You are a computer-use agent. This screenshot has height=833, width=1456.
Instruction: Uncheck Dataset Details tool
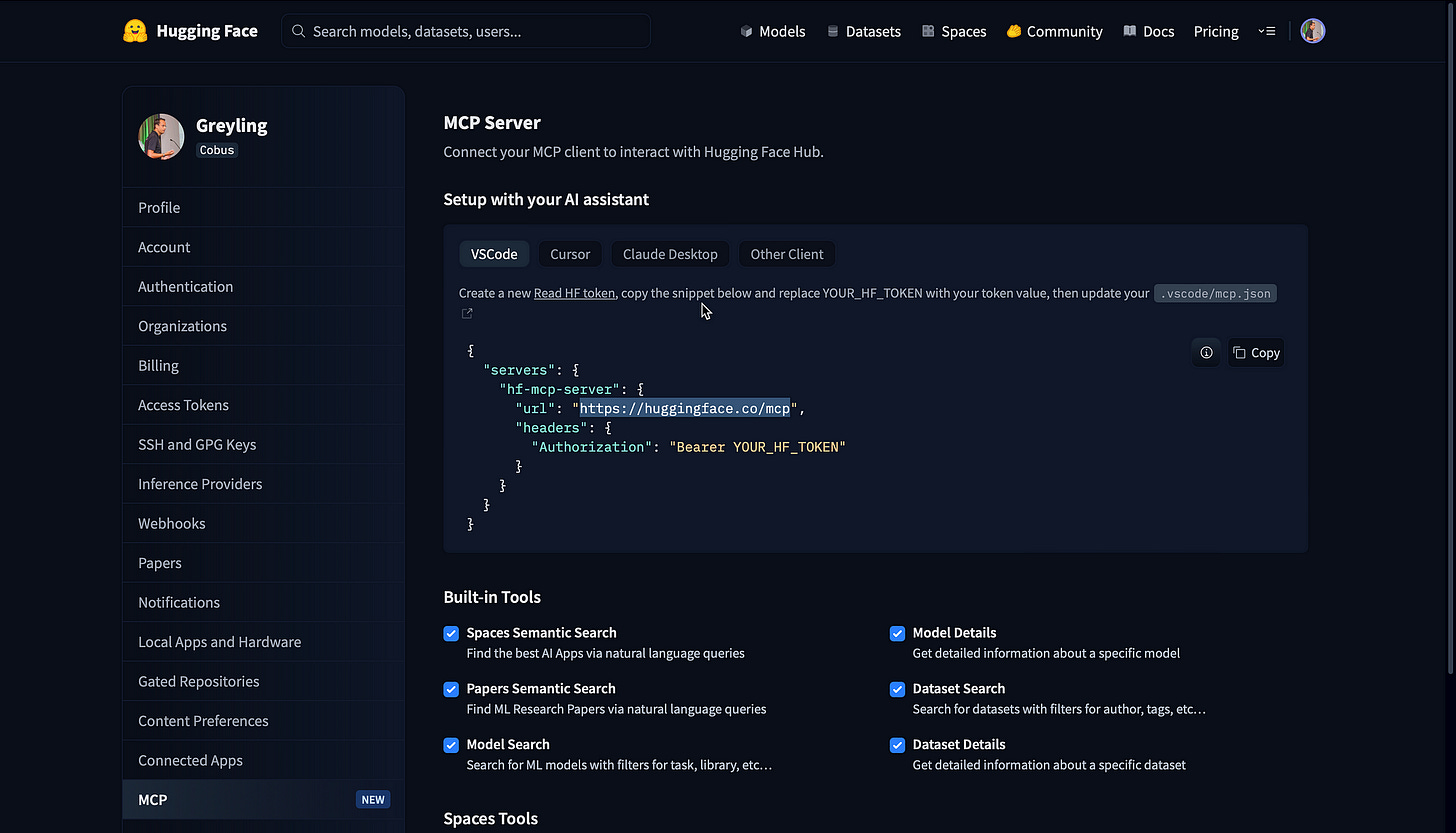point(897,745)
